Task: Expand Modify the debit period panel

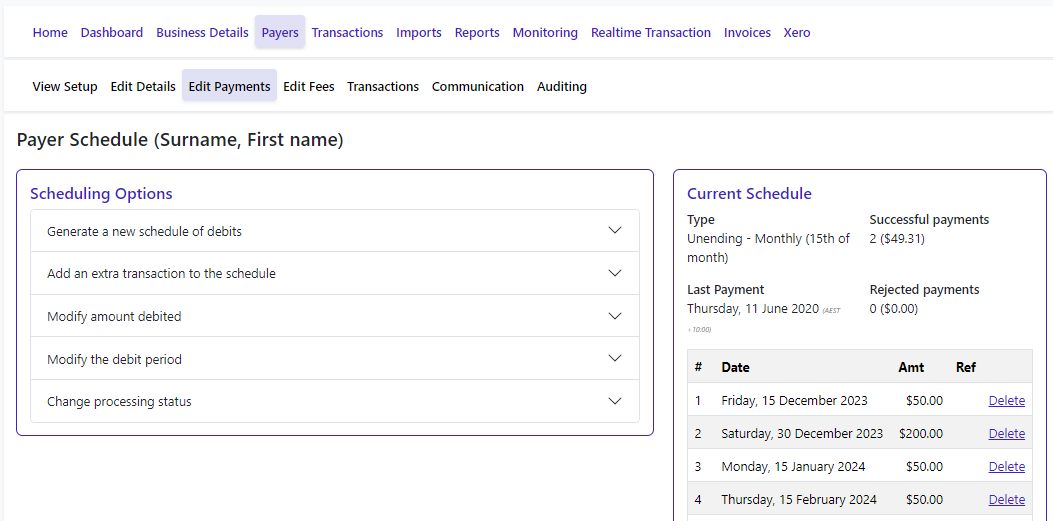Action: (334, 359)
